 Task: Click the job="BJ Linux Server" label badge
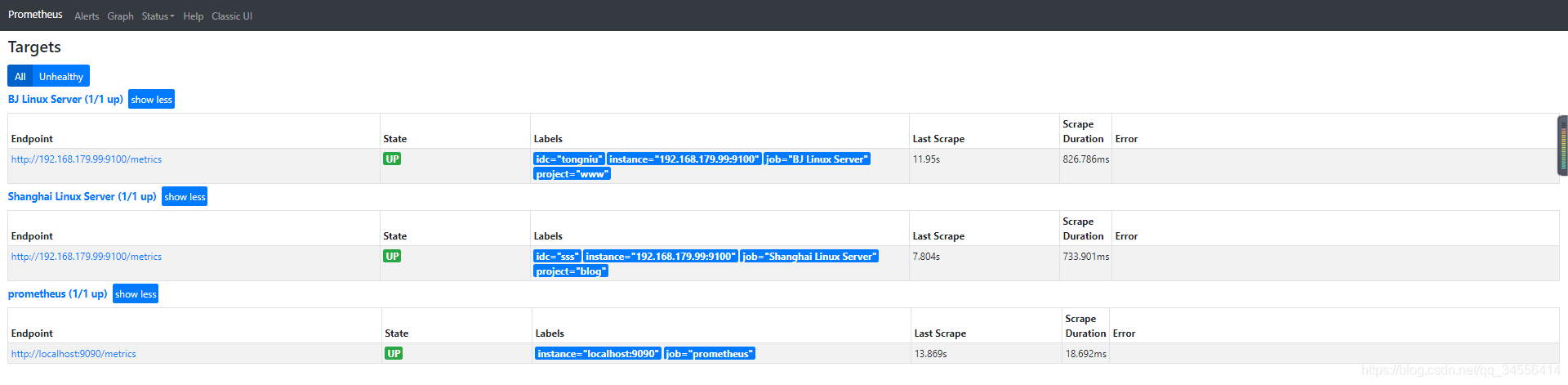pyautogui.click(x=817, y=159)
